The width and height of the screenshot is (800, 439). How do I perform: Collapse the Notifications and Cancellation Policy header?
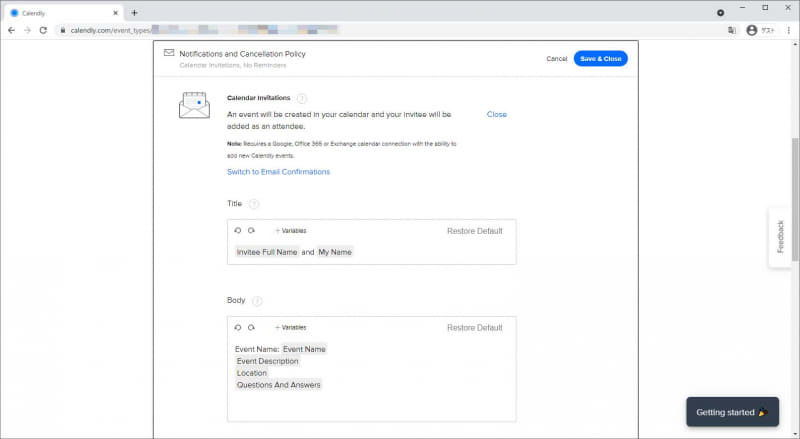[x=242, y=54]
